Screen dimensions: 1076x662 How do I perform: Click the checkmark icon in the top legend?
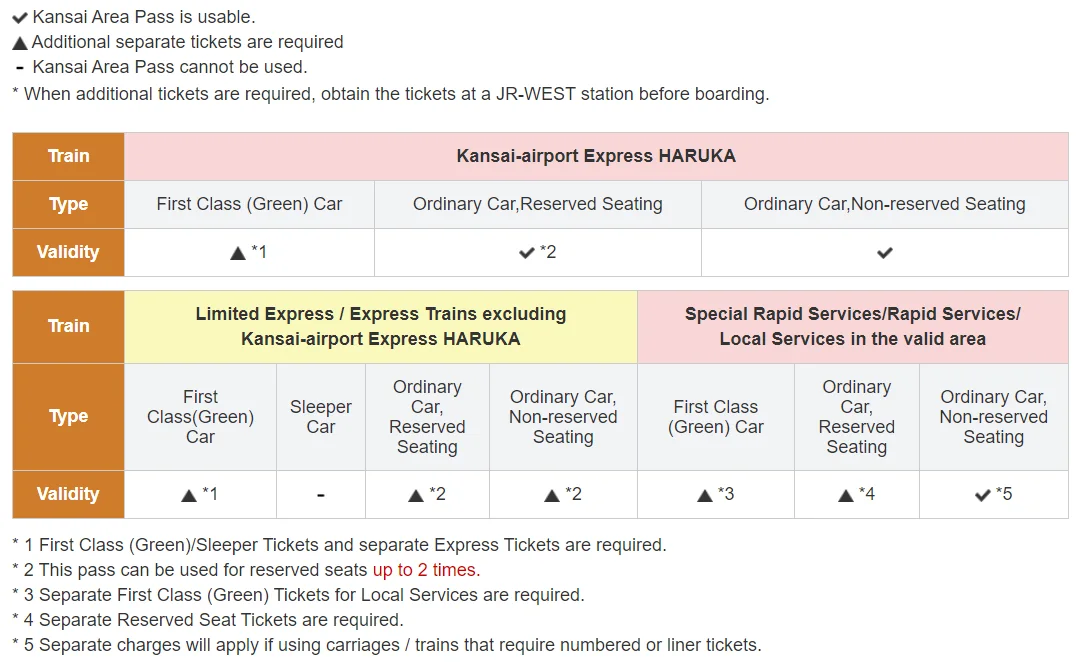click(19, 17)
